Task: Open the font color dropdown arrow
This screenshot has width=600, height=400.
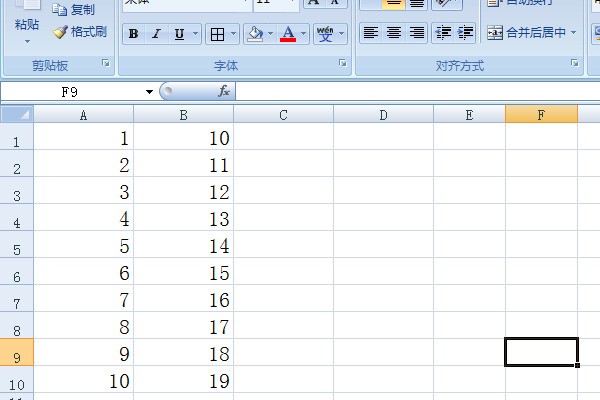Action: 304,34
